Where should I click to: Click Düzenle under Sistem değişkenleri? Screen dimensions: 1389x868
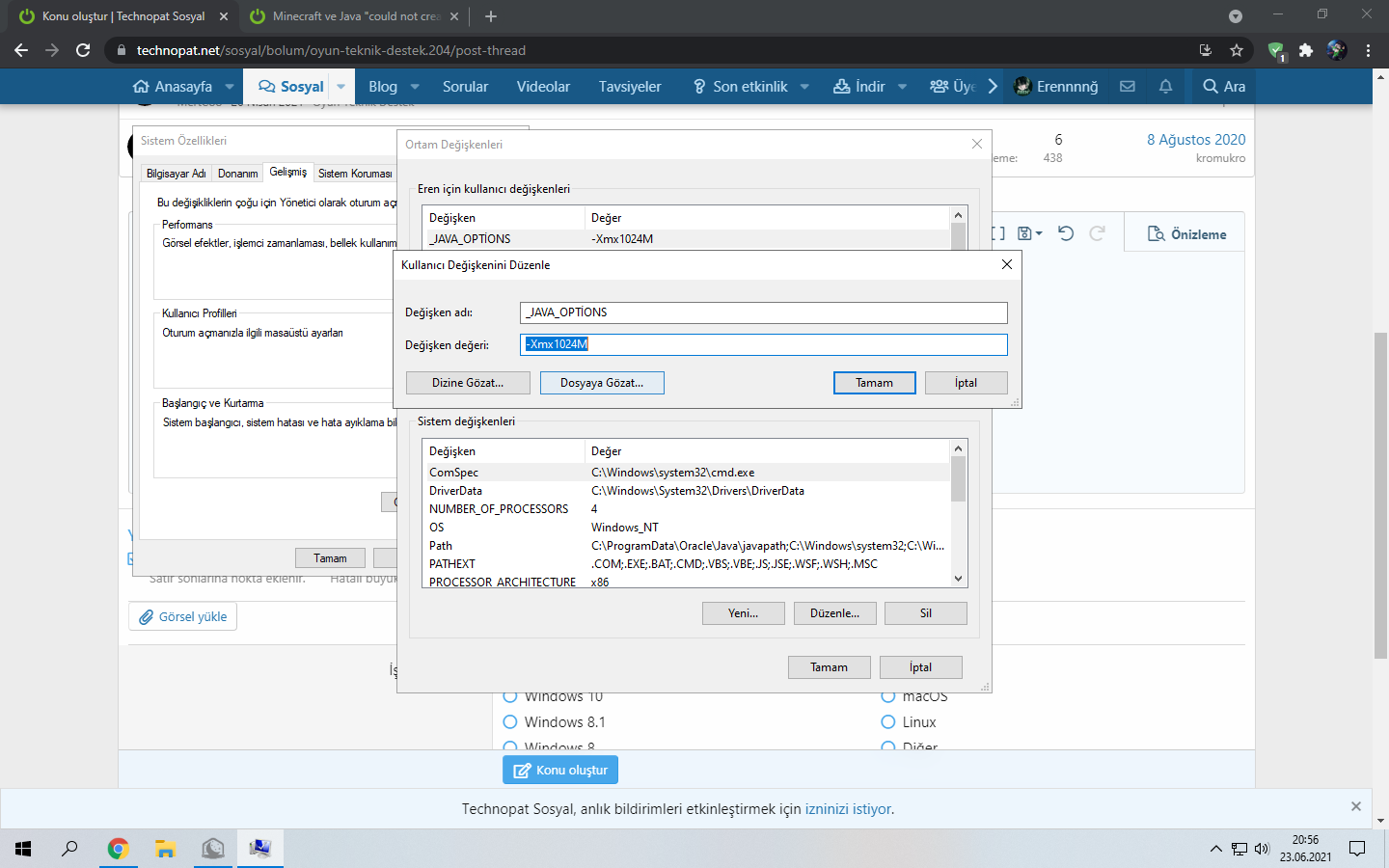pyautogui.click(x=835, y=613)
